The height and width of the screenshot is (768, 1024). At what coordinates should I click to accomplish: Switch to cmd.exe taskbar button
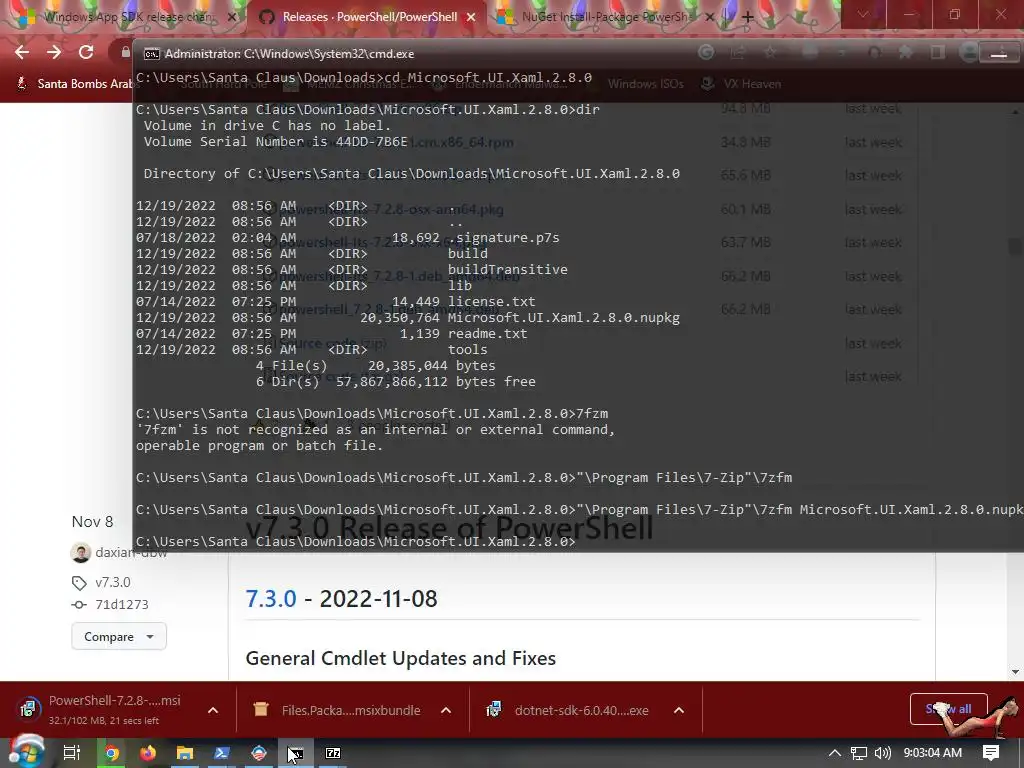tap(296, 753)
